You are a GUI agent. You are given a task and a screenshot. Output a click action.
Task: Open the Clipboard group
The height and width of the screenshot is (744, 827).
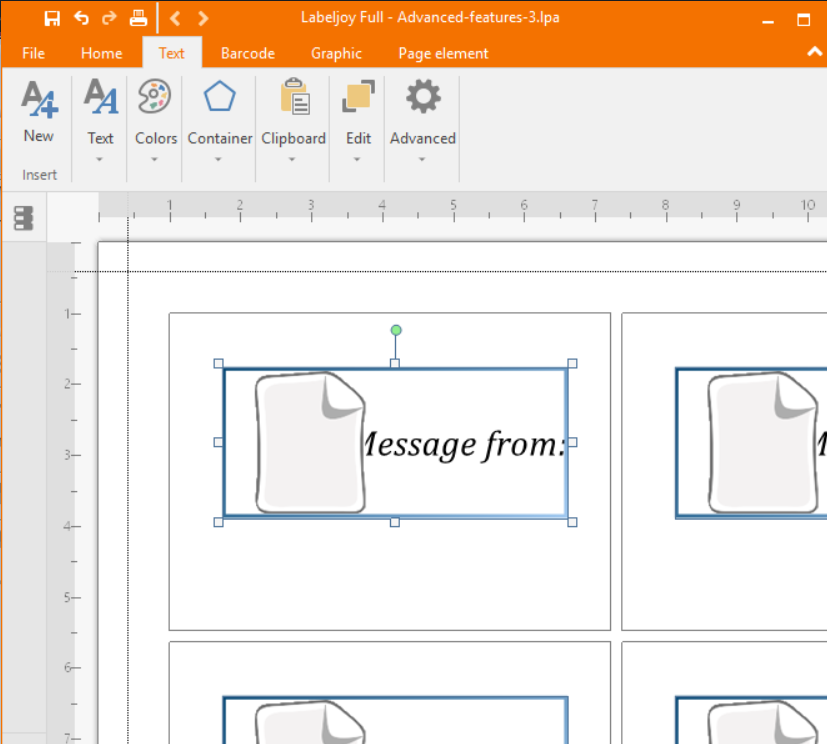tap(293, 120)
